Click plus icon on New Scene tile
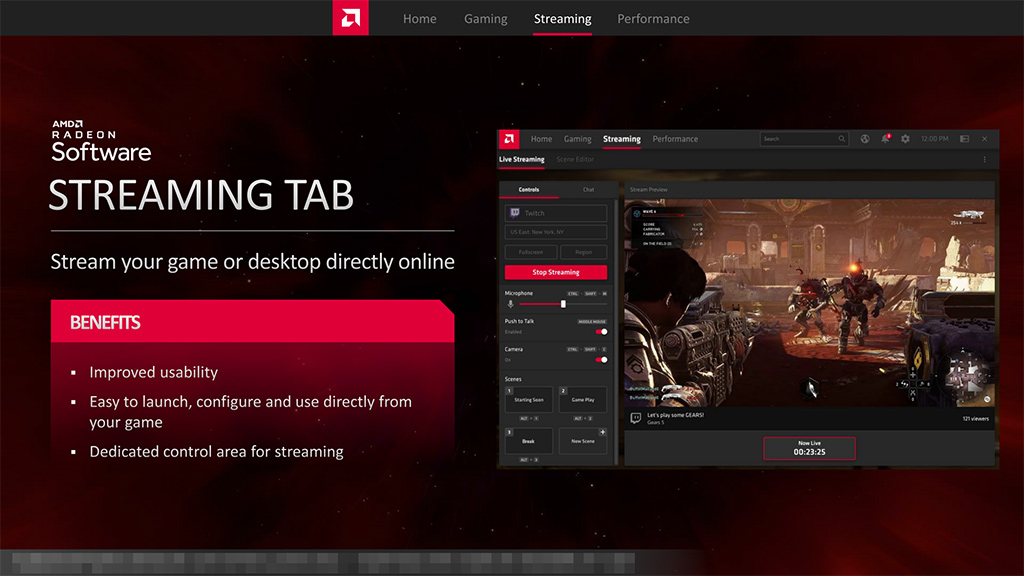Viewport: 1024px width, 576px height. coord(603,432)
